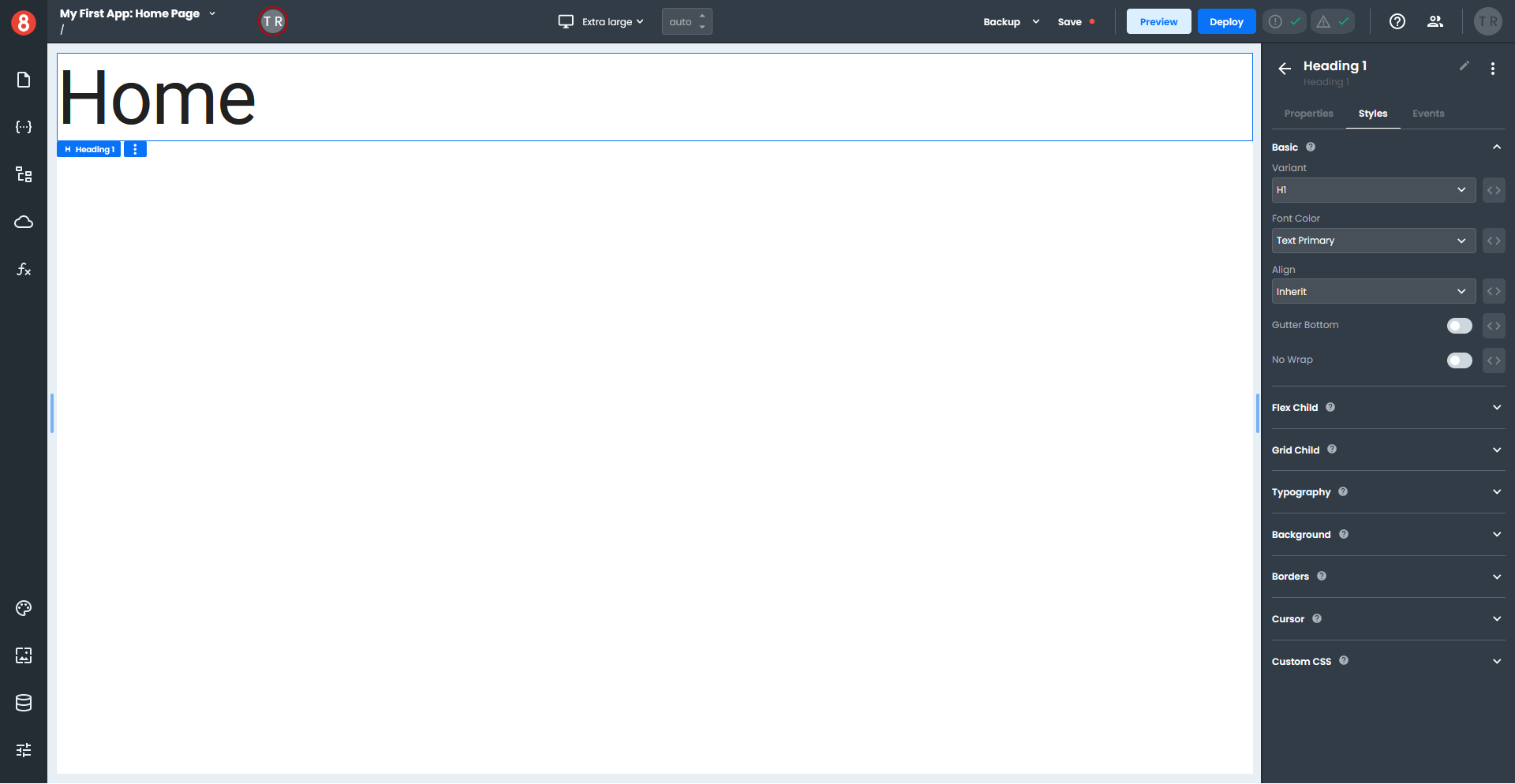Open the Theme palette icon

[24, 608]
